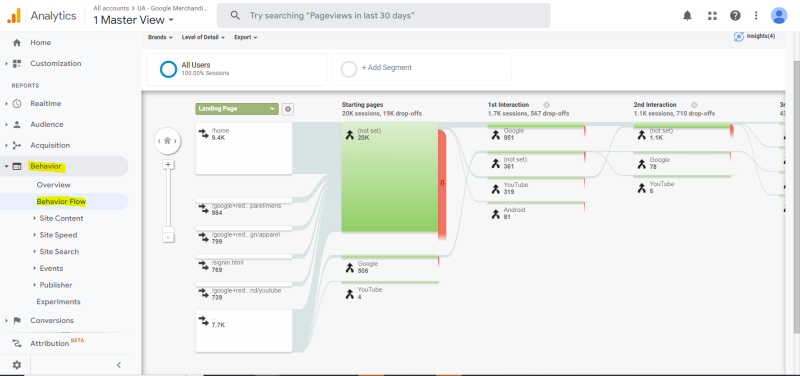
Task: Click the Add Segment empty circle
Action: pos(348,69)
